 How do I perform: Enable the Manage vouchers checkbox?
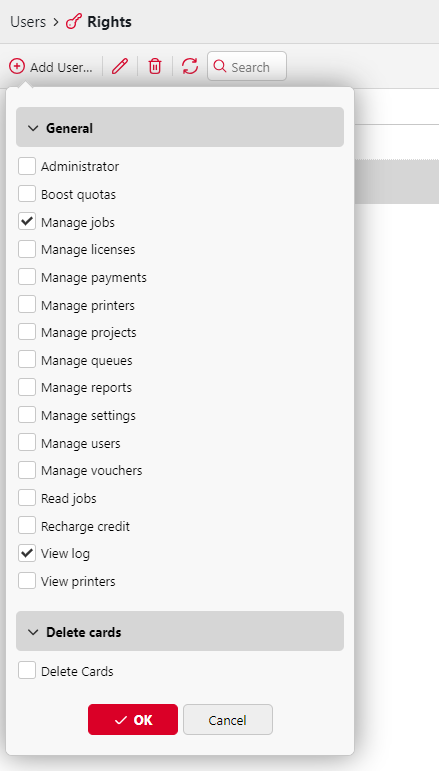(27, 471)
